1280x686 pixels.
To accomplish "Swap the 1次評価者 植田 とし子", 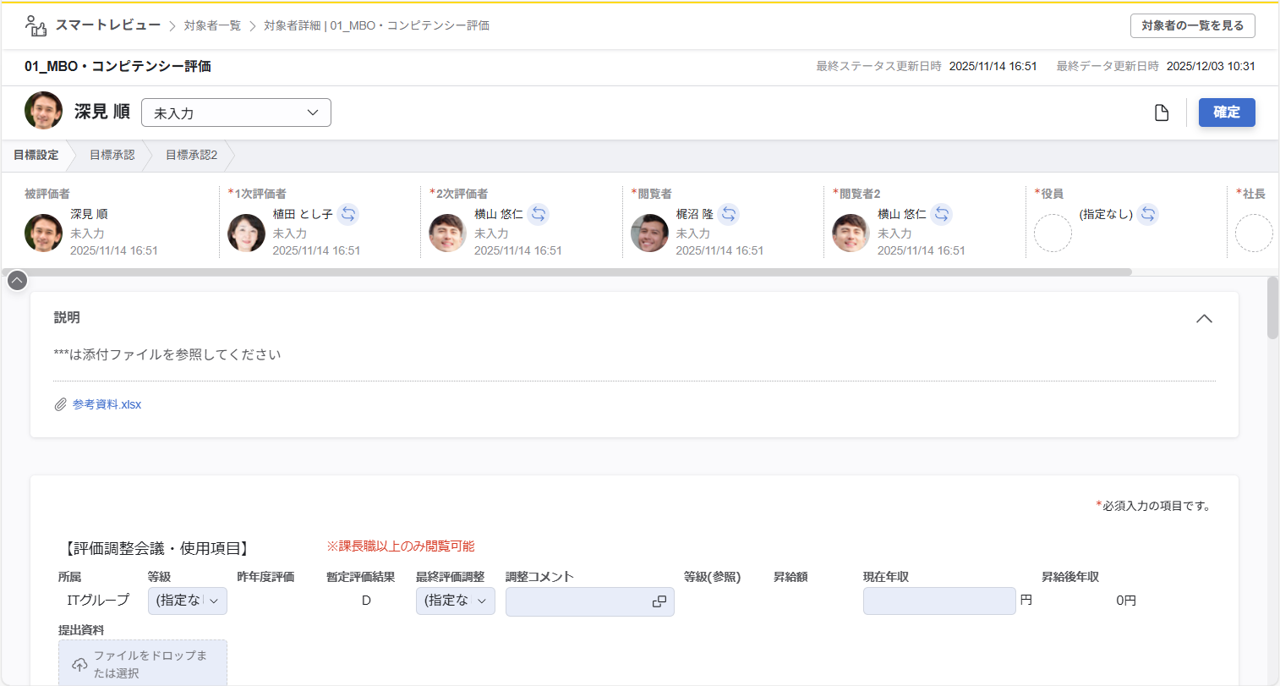I will 347,214.
